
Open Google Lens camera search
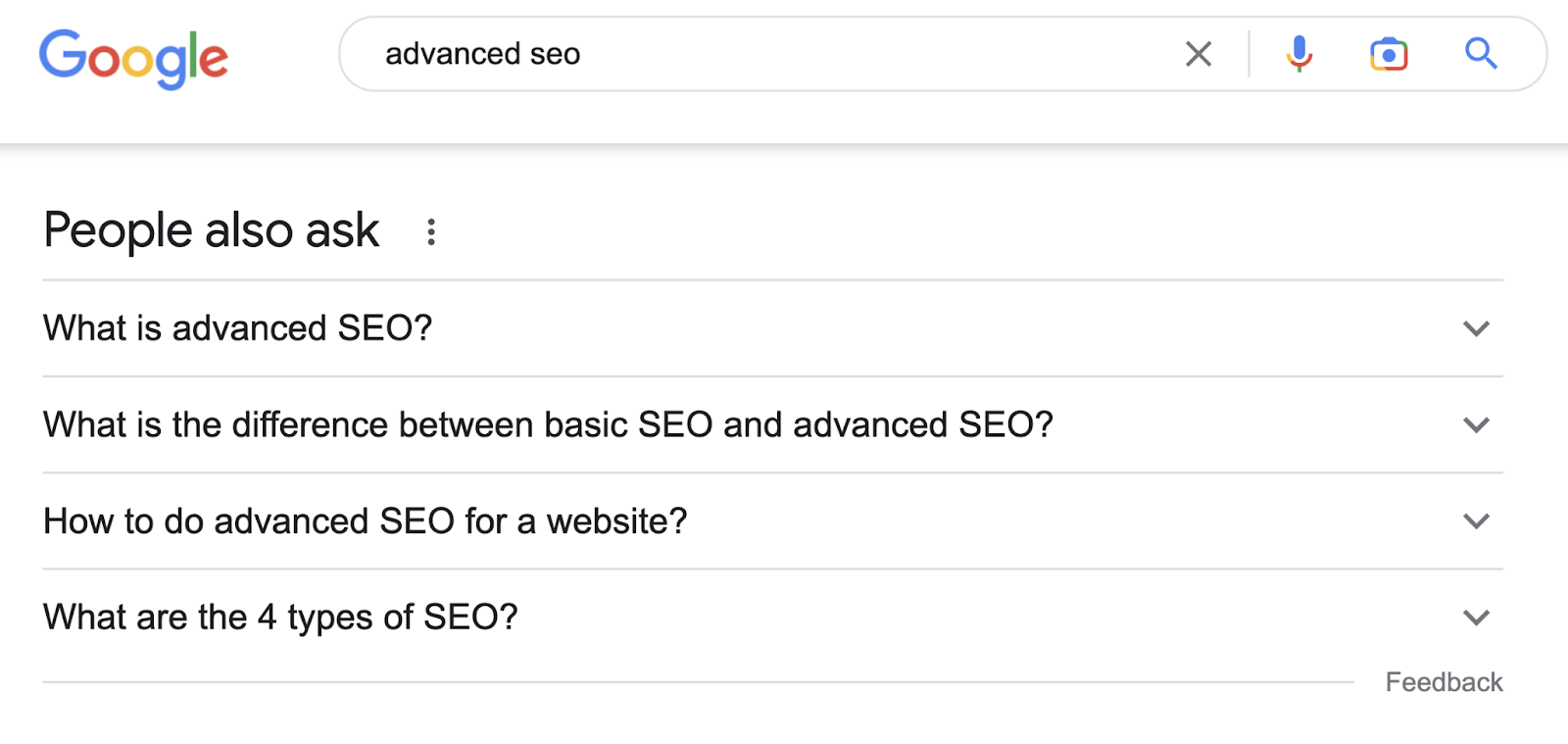coord(1388,54)
